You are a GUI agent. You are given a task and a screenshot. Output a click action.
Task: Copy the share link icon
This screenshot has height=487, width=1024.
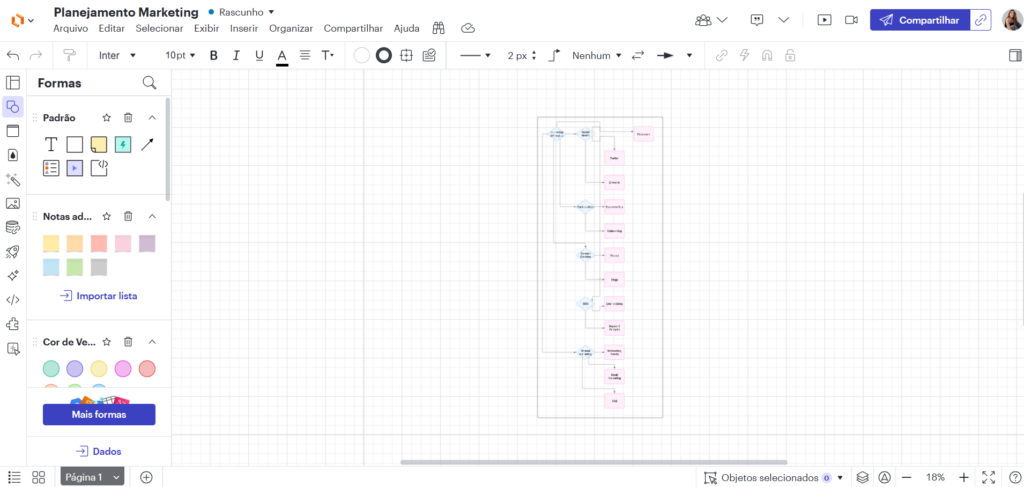point(980,20)
